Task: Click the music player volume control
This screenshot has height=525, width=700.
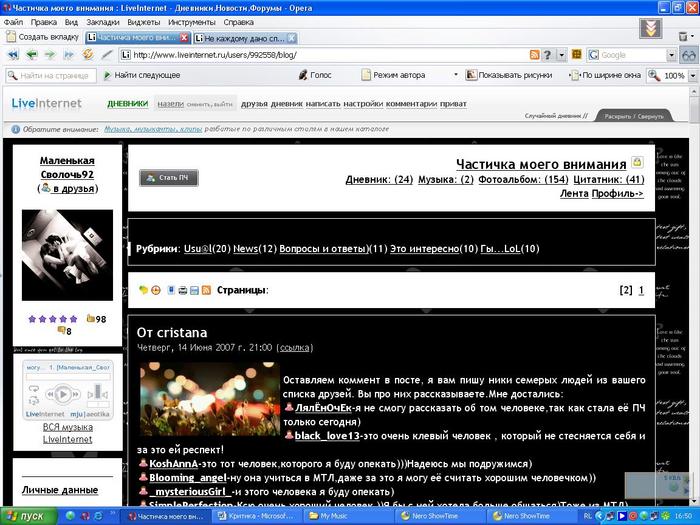Action: coord(98,393)
